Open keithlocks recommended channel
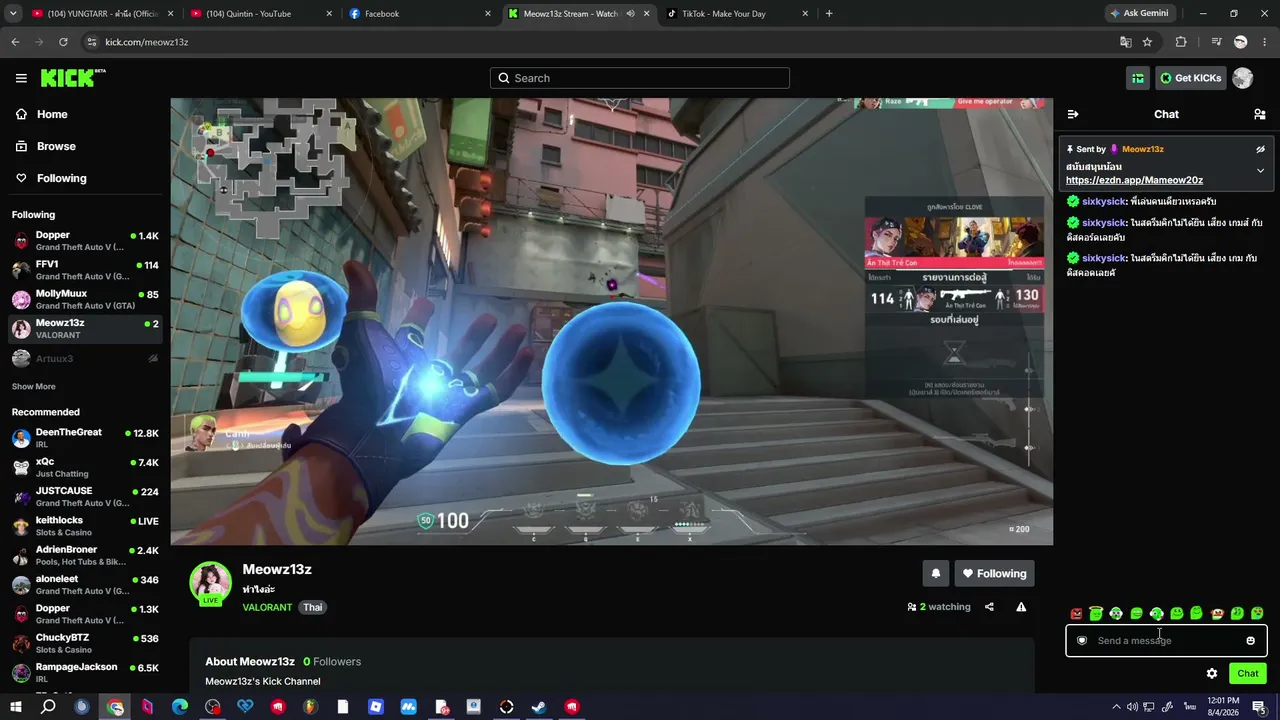 click(x=85, y=526)
